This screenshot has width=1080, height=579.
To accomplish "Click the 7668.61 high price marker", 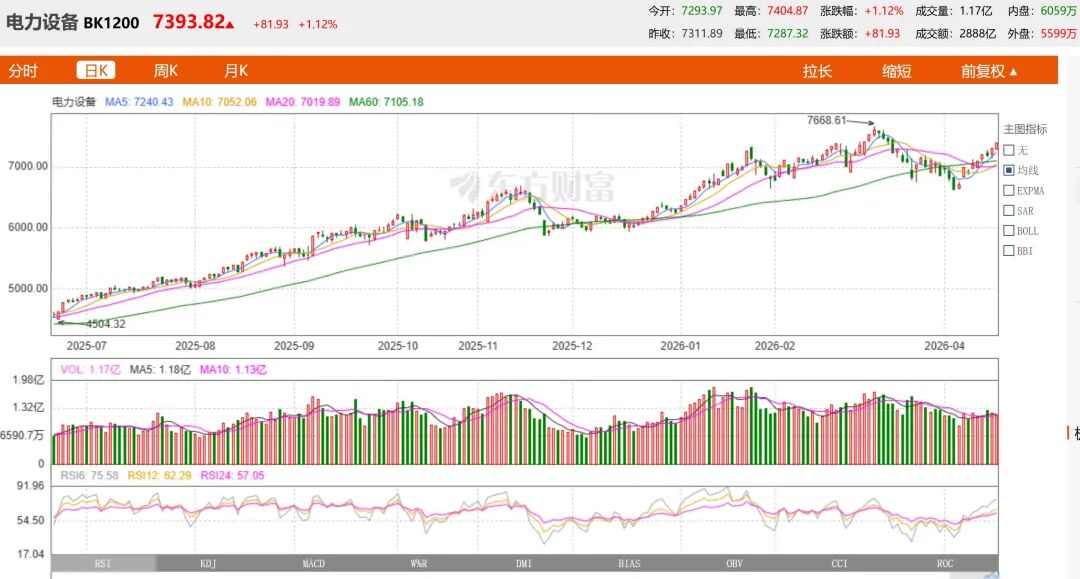I will 827,120.
